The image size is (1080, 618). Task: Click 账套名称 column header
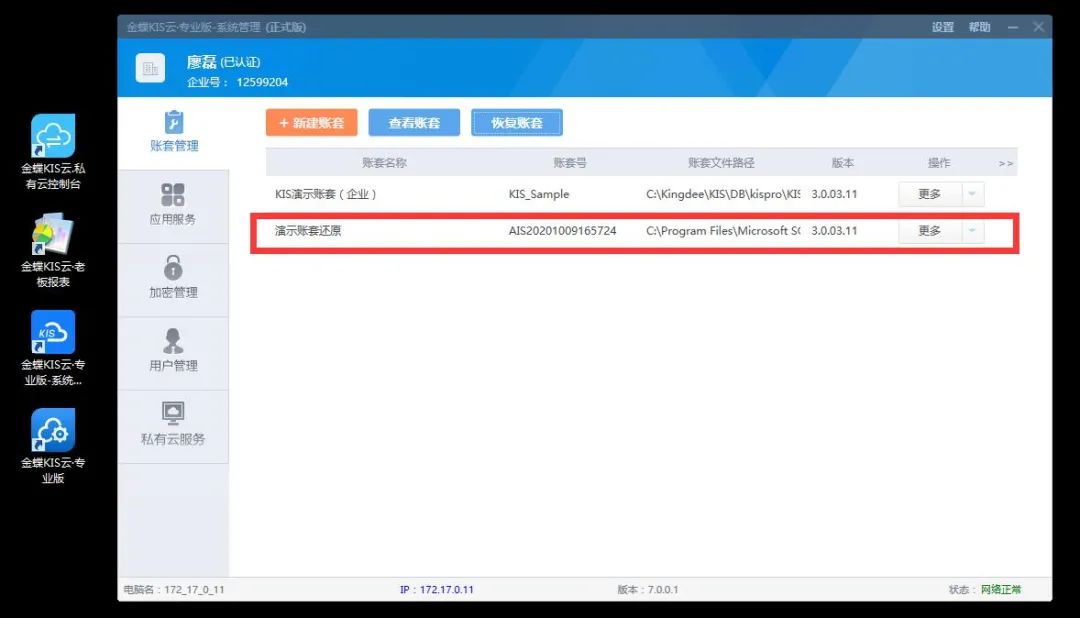384,163
